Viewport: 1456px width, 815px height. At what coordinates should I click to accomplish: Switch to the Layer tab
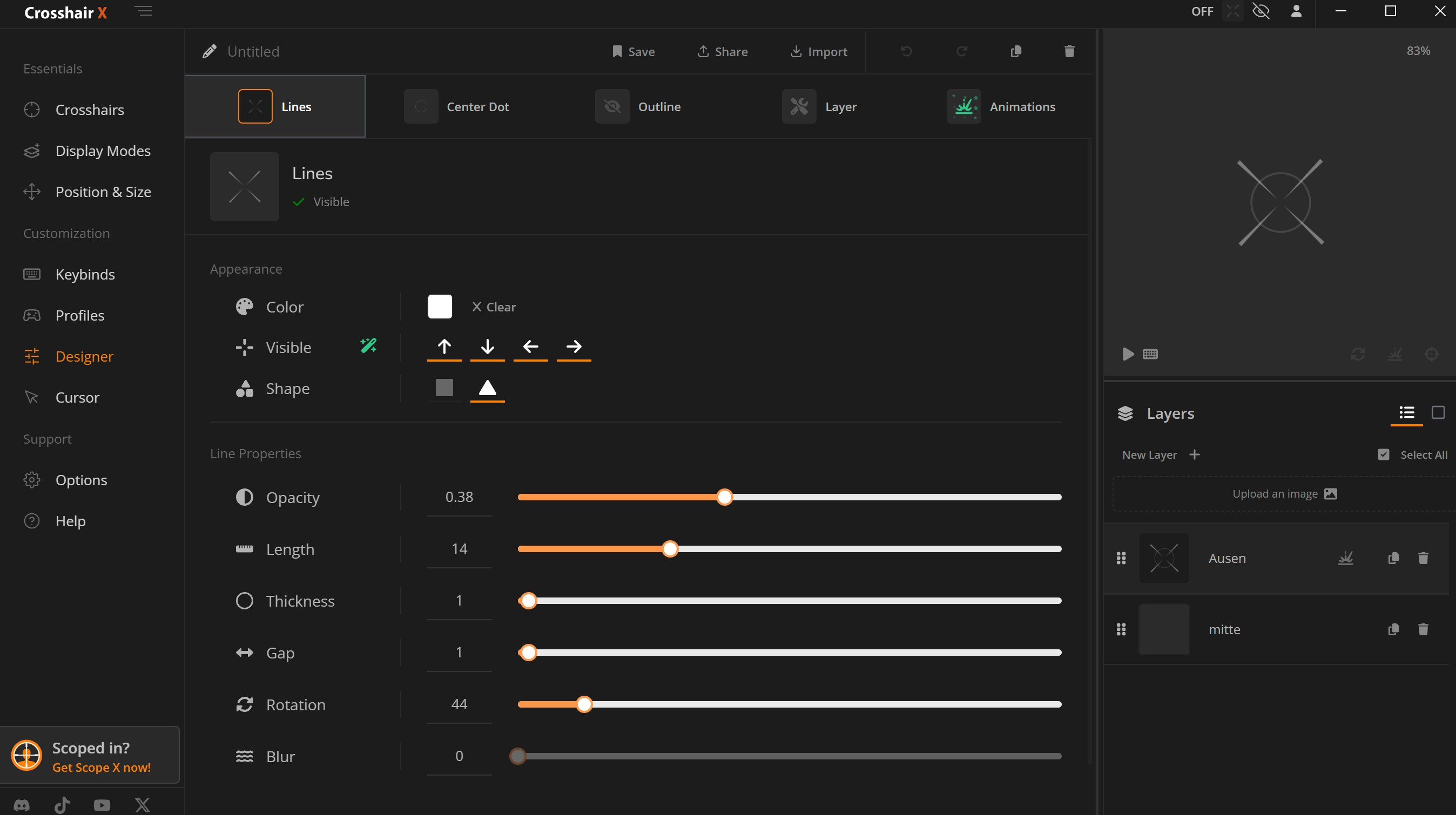coord(820,107)
